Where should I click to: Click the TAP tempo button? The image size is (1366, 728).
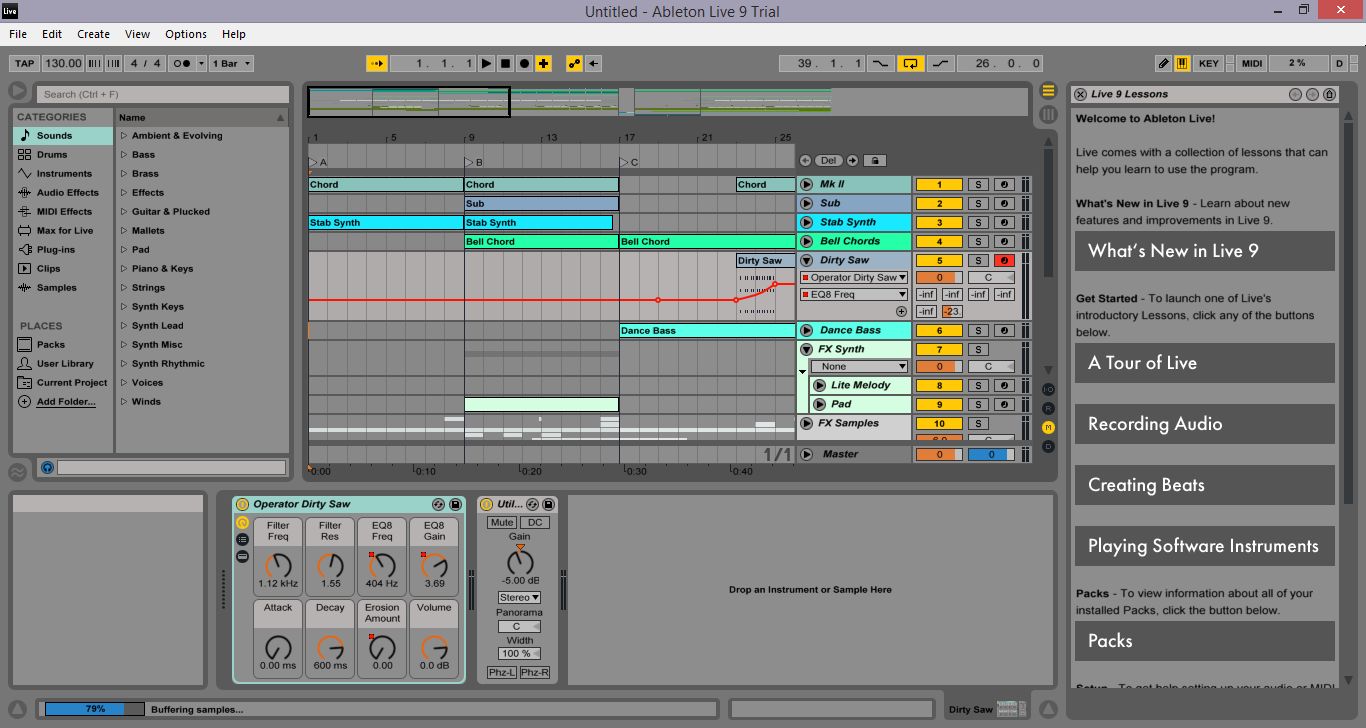[25, 63]
